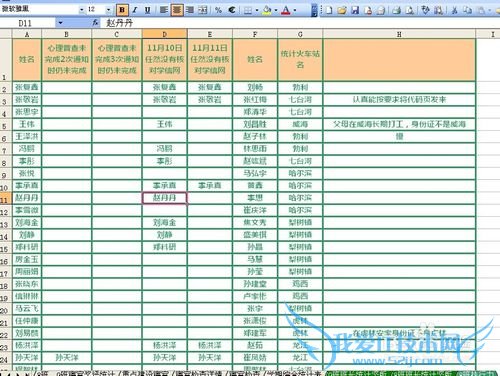Click the Open file folder icon
This screenshot has height=376, width=500.
click(x=342, y=10)
